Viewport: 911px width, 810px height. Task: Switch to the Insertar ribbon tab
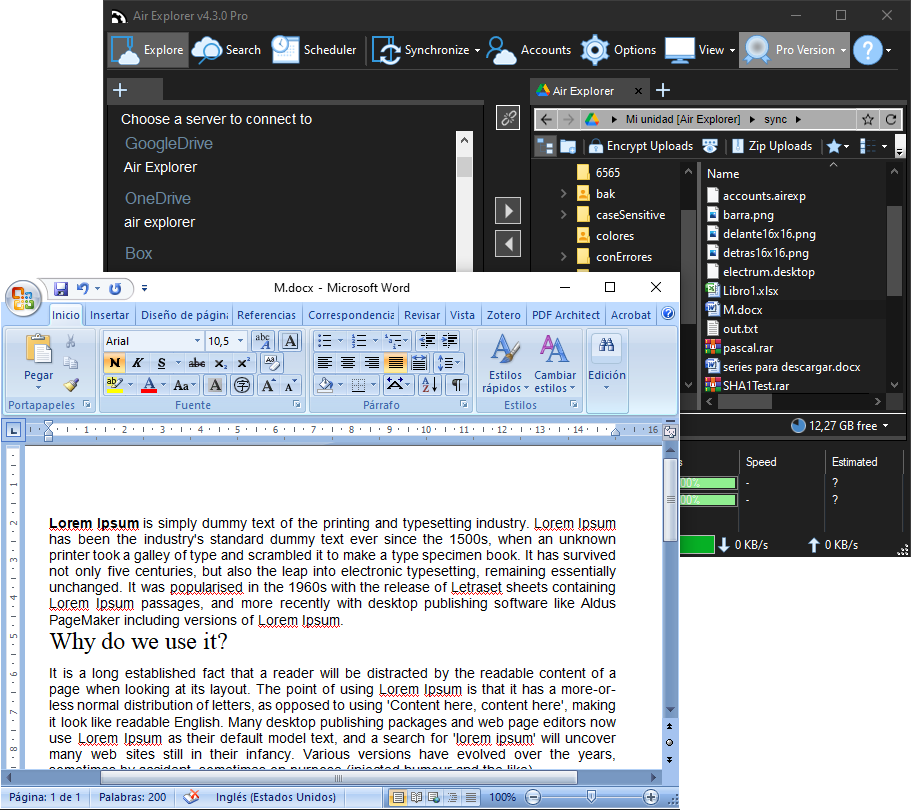pos(109,314)
